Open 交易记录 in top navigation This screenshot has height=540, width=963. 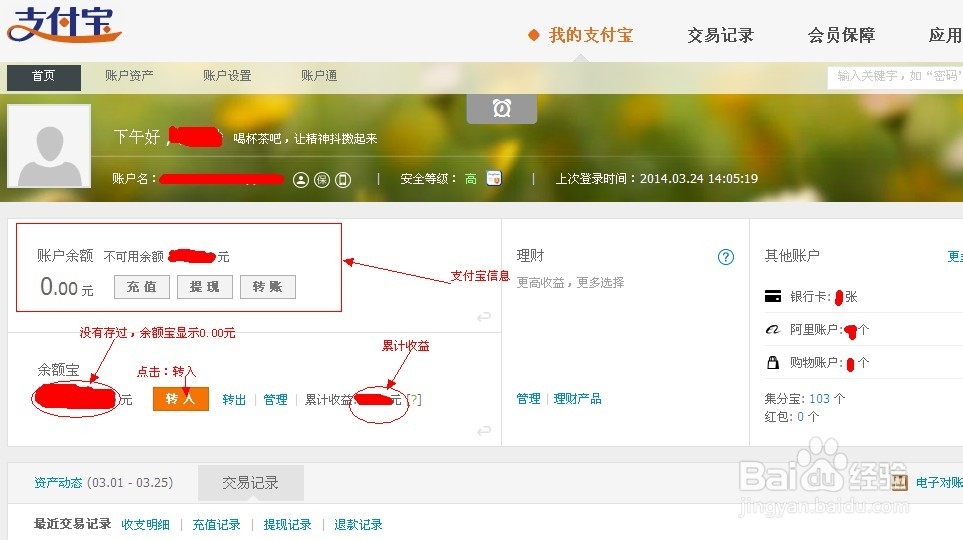[720, 35]
